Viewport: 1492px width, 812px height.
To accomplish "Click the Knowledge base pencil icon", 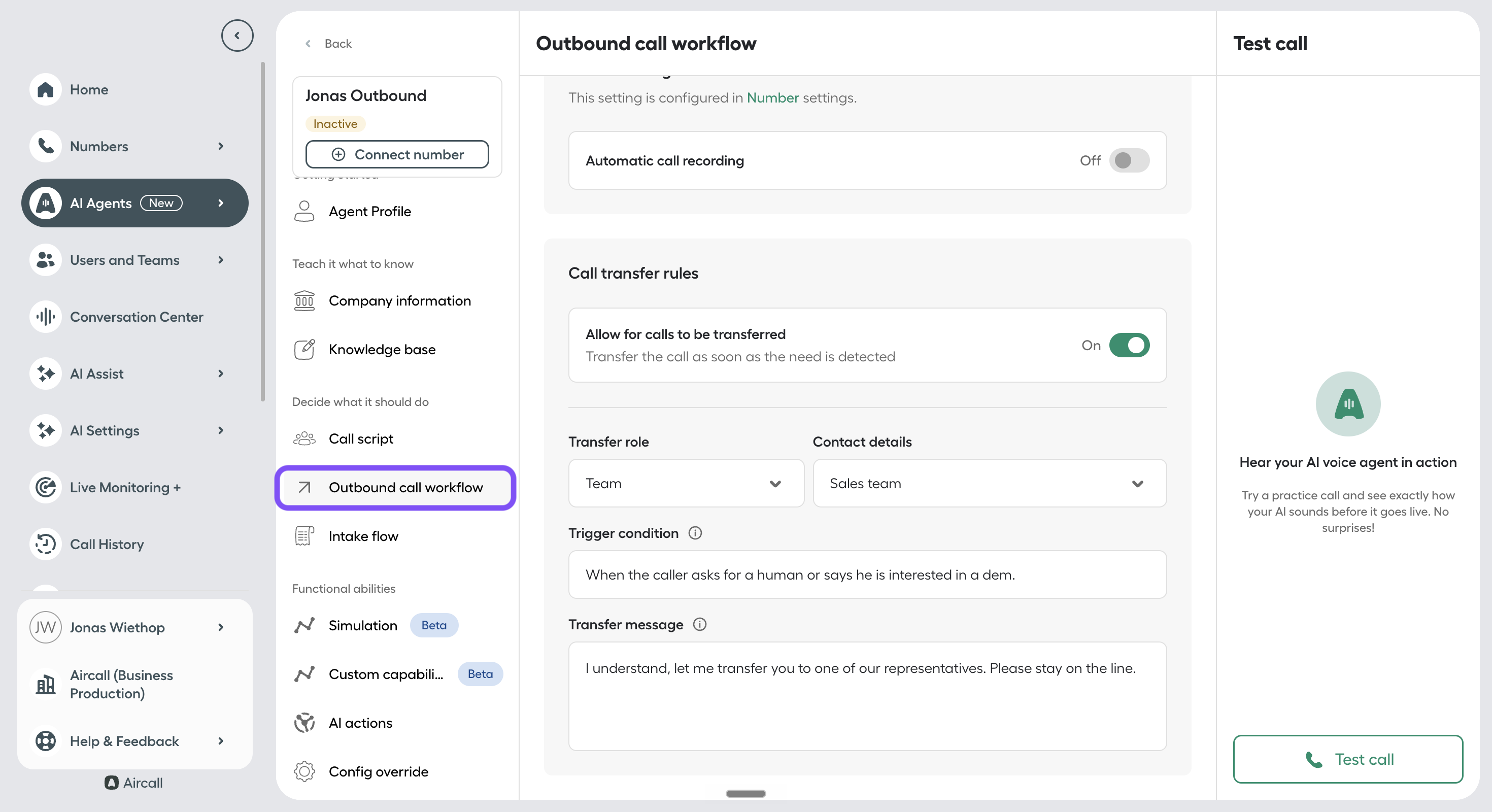I will pos(304,349).
